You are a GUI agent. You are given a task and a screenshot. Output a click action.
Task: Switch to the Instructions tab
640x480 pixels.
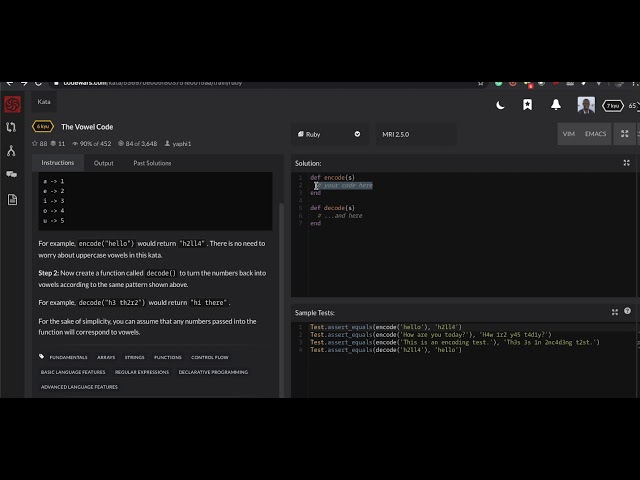click(58, 162)
